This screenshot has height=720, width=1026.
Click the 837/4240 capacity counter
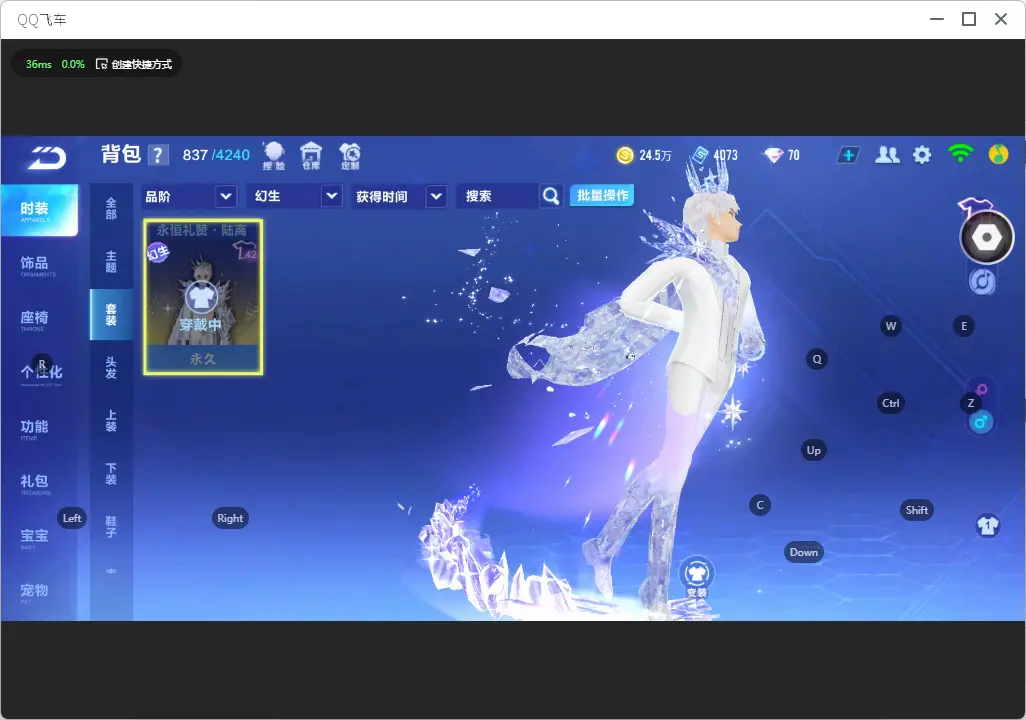point(216,155)
